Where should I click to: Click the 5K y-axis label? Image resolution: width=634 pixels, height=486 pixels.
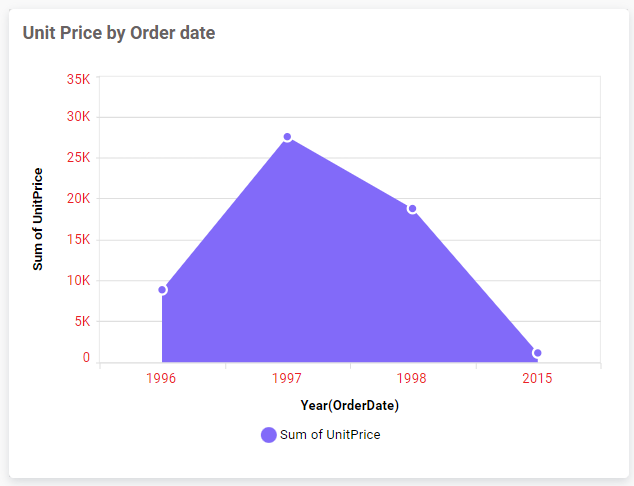[81, 322]
